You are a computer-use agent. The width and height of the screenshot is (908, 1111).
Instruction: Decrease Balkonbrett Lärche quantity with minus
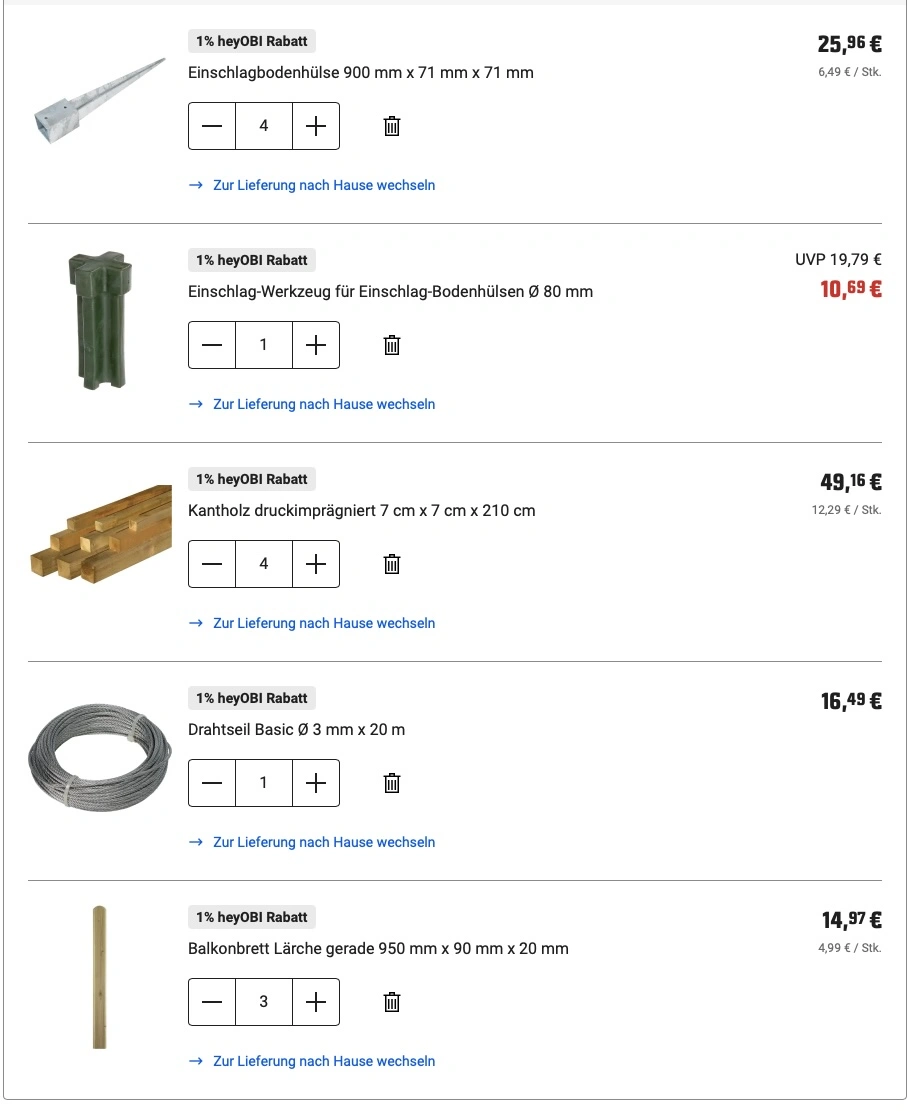[x=212, y=1002]
